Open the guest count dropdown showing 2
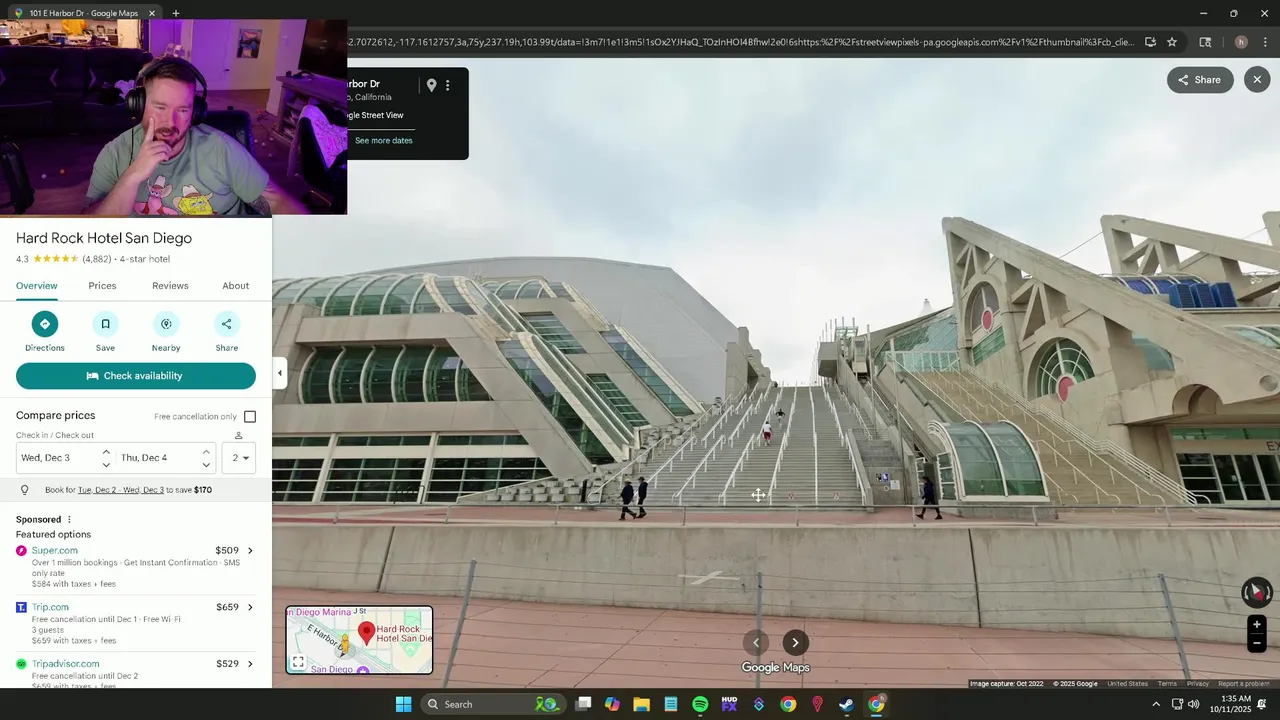Screen dimensions: 1280x720 tap(239, 458)
